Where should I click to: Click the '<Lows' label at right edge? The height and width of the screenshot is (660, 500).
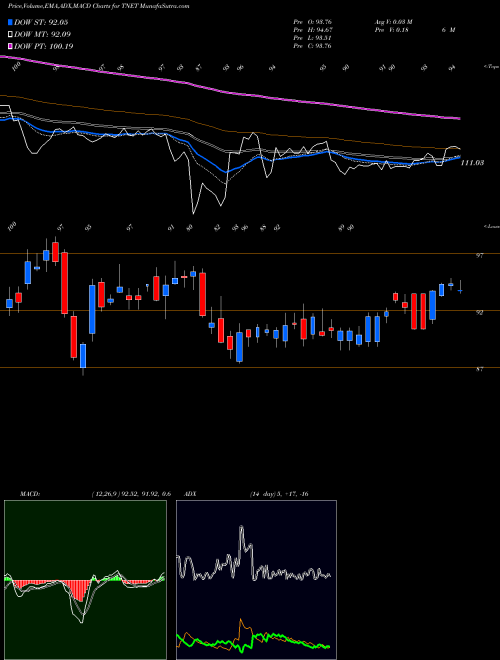pos(491,227)
